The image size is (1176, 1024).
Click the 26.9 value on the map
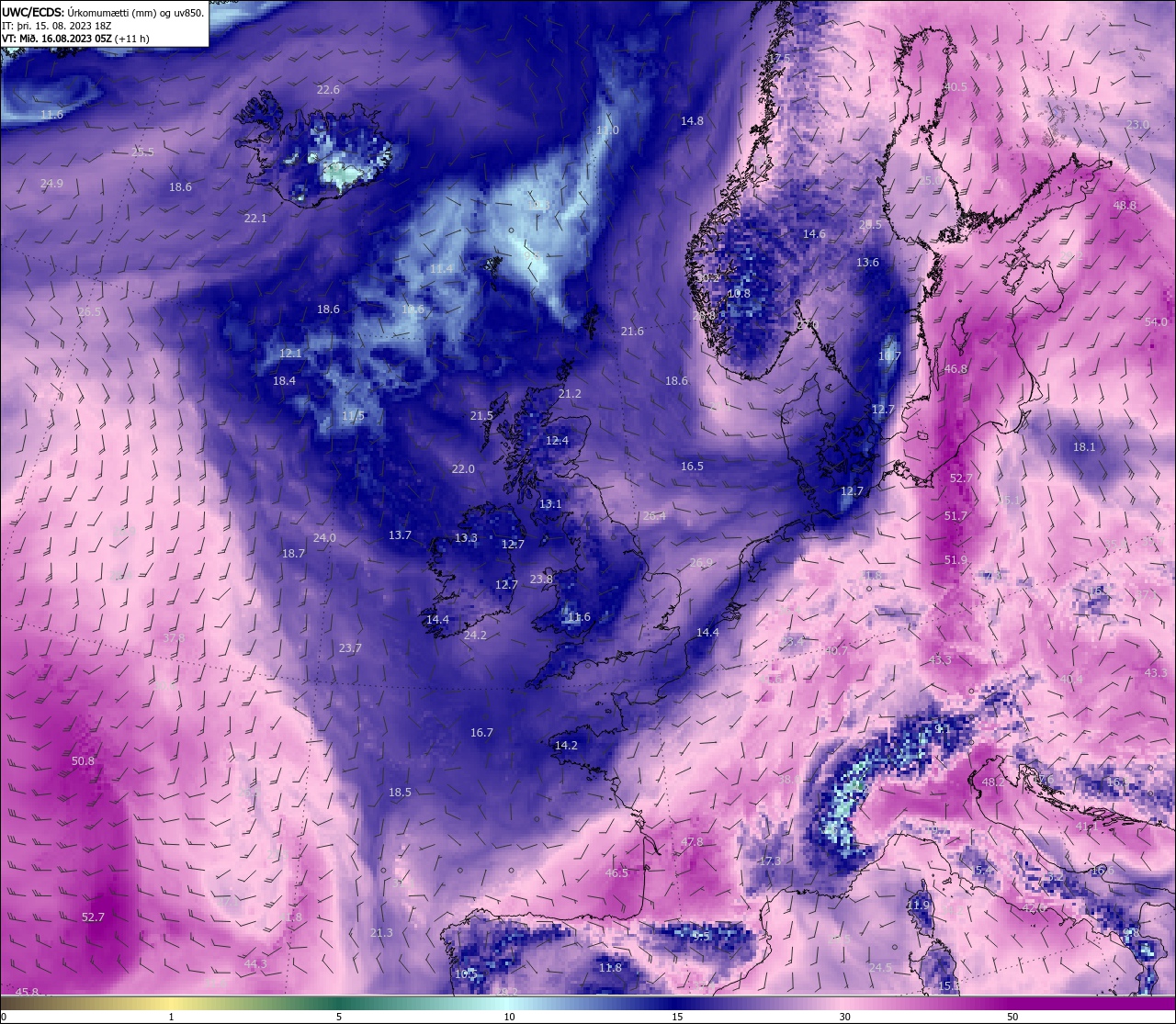pyautogui.click(x=701, y=563)
